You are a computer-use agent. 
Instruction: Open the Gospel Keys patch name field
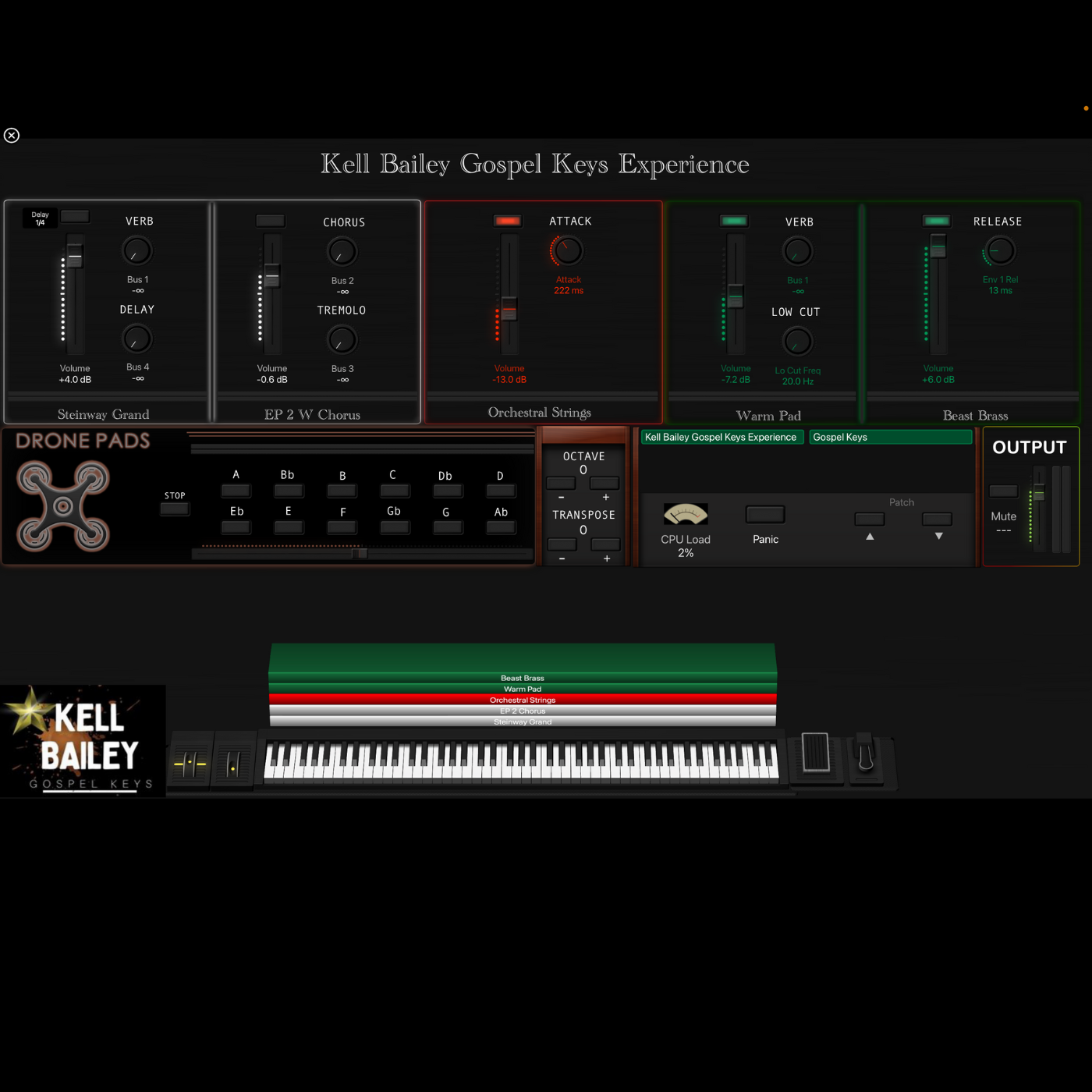[891, 438]
